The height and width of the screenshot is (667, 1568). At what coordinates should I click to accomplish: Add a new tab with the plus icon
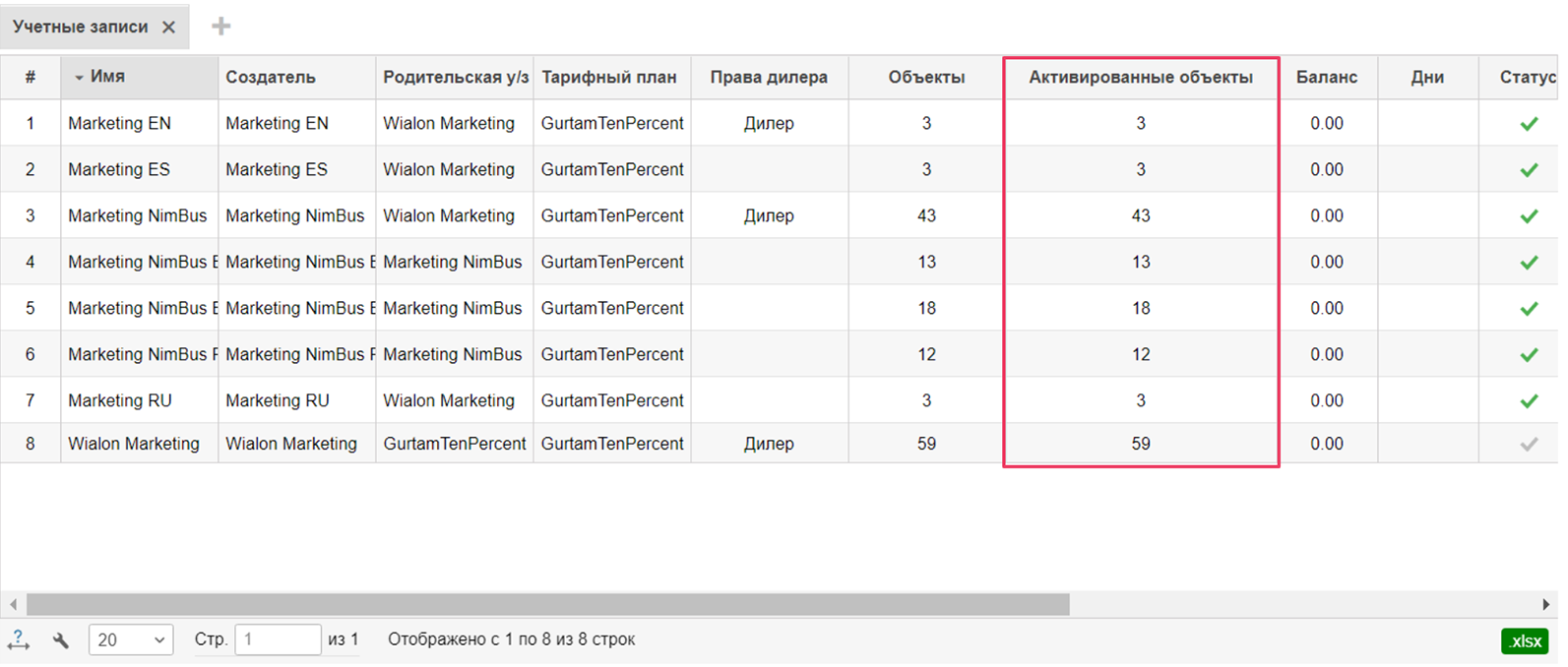221,27
